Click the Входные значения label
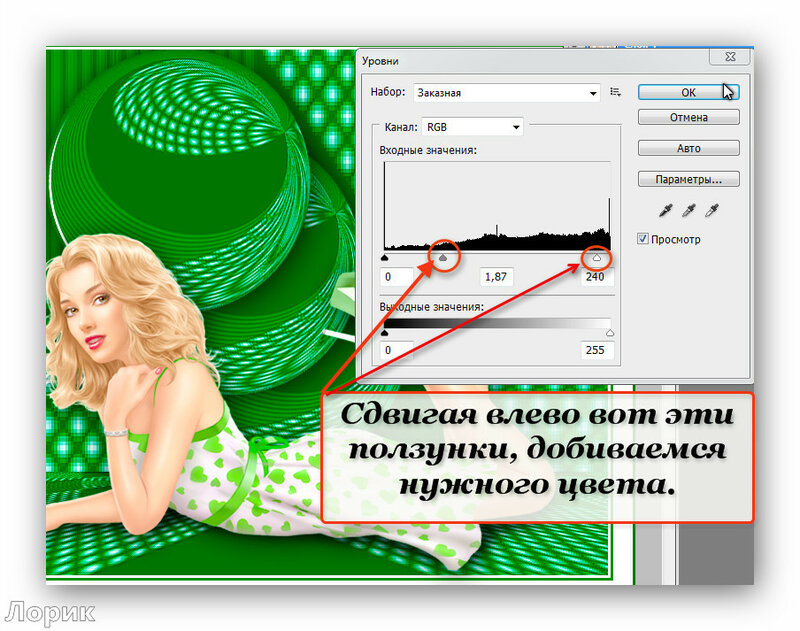The height and width of the screenshot is (631, 800). click(x=428, y=150)
